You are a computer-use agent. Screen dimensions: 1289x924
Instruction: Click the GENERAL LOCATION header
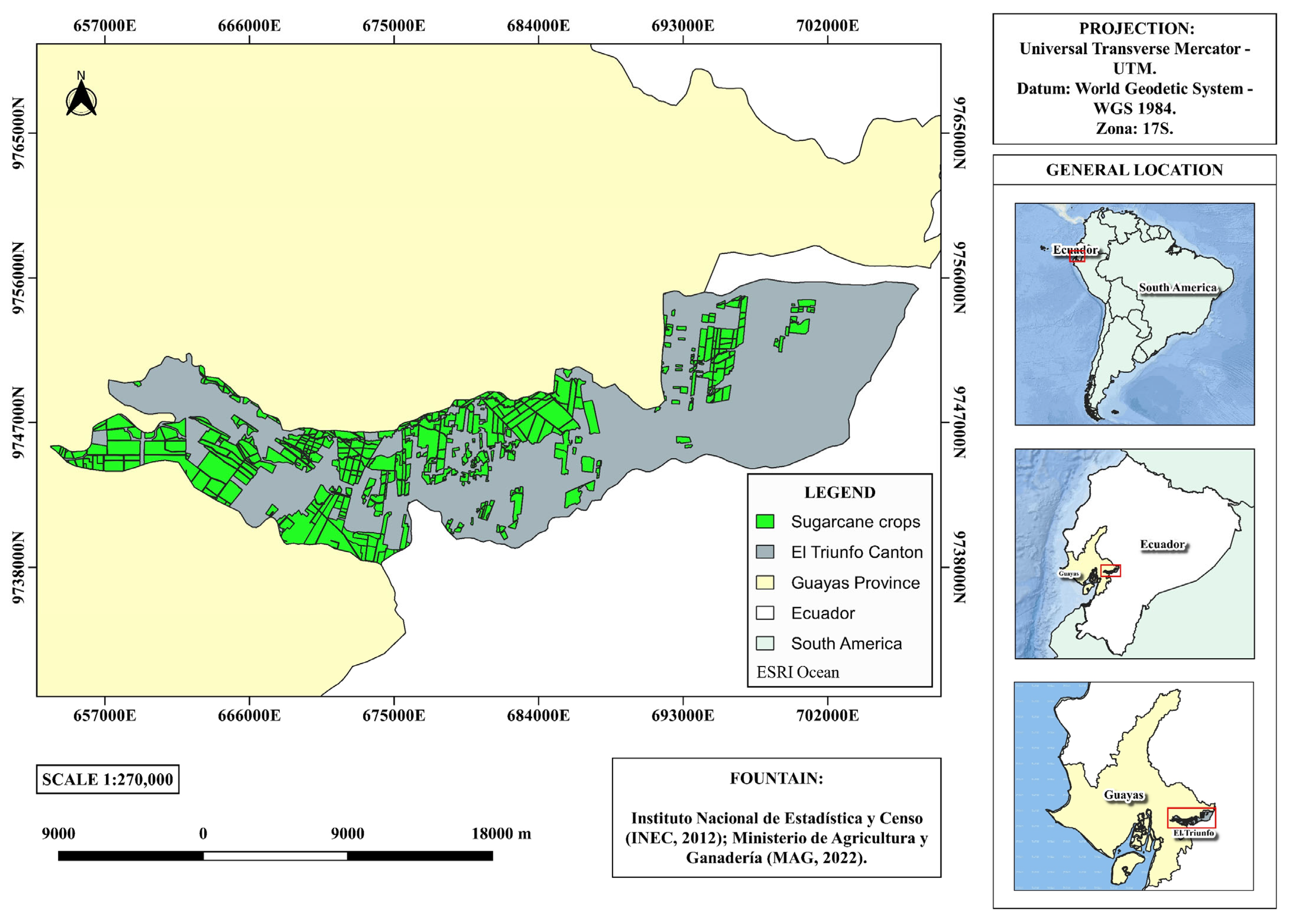tap(1134, 170)
